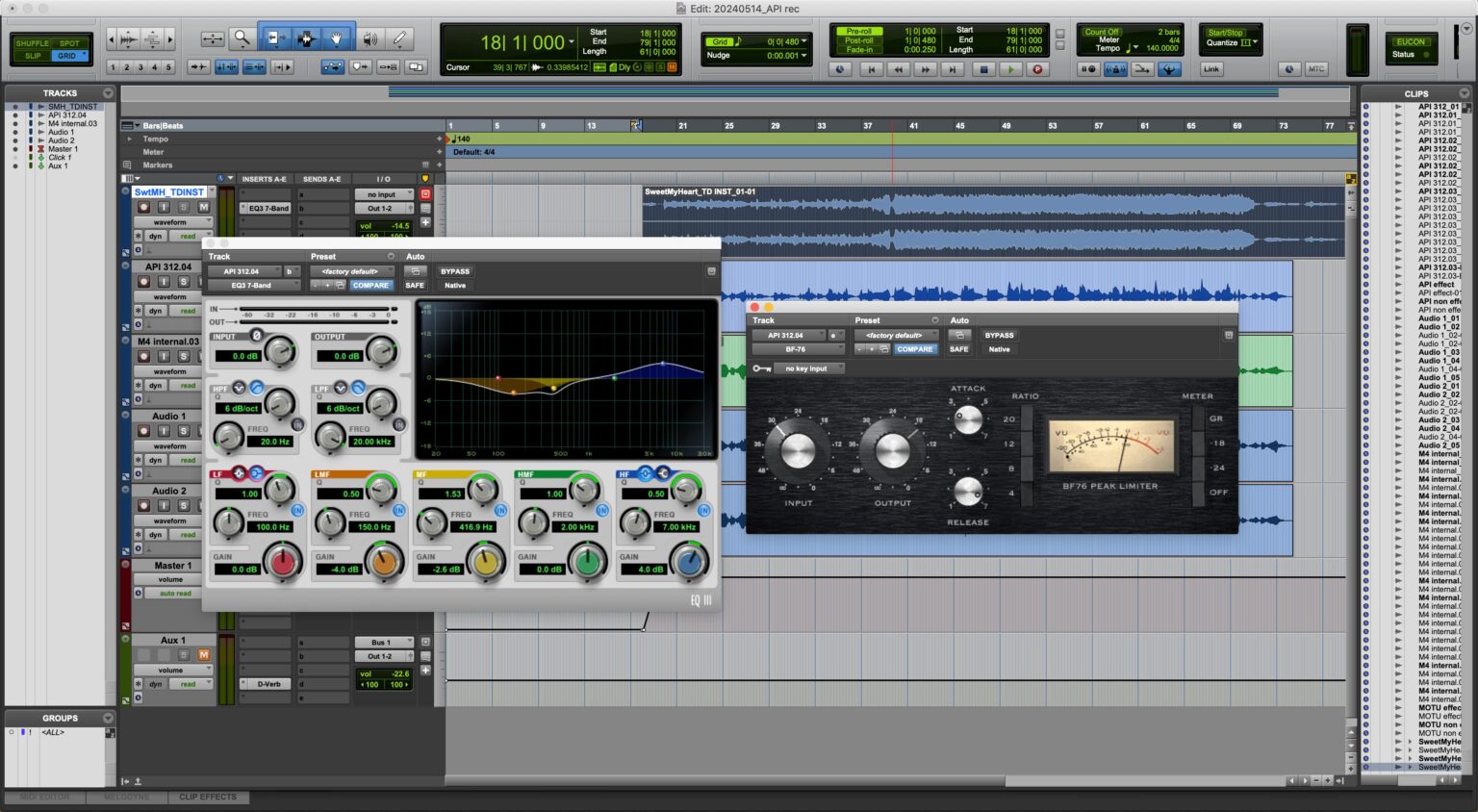Switch to the CLIP EFFECTS tab

click(208, 797)
